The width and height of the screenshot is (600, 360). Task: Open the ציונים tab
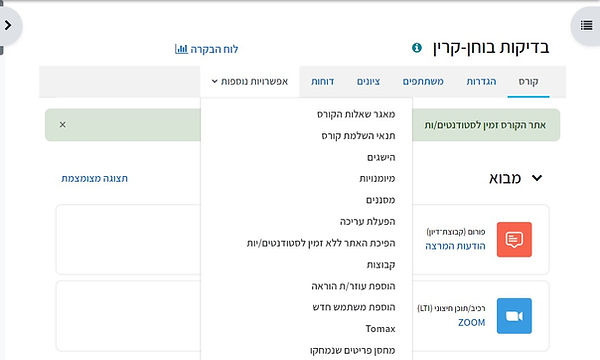tap(368, 81)
